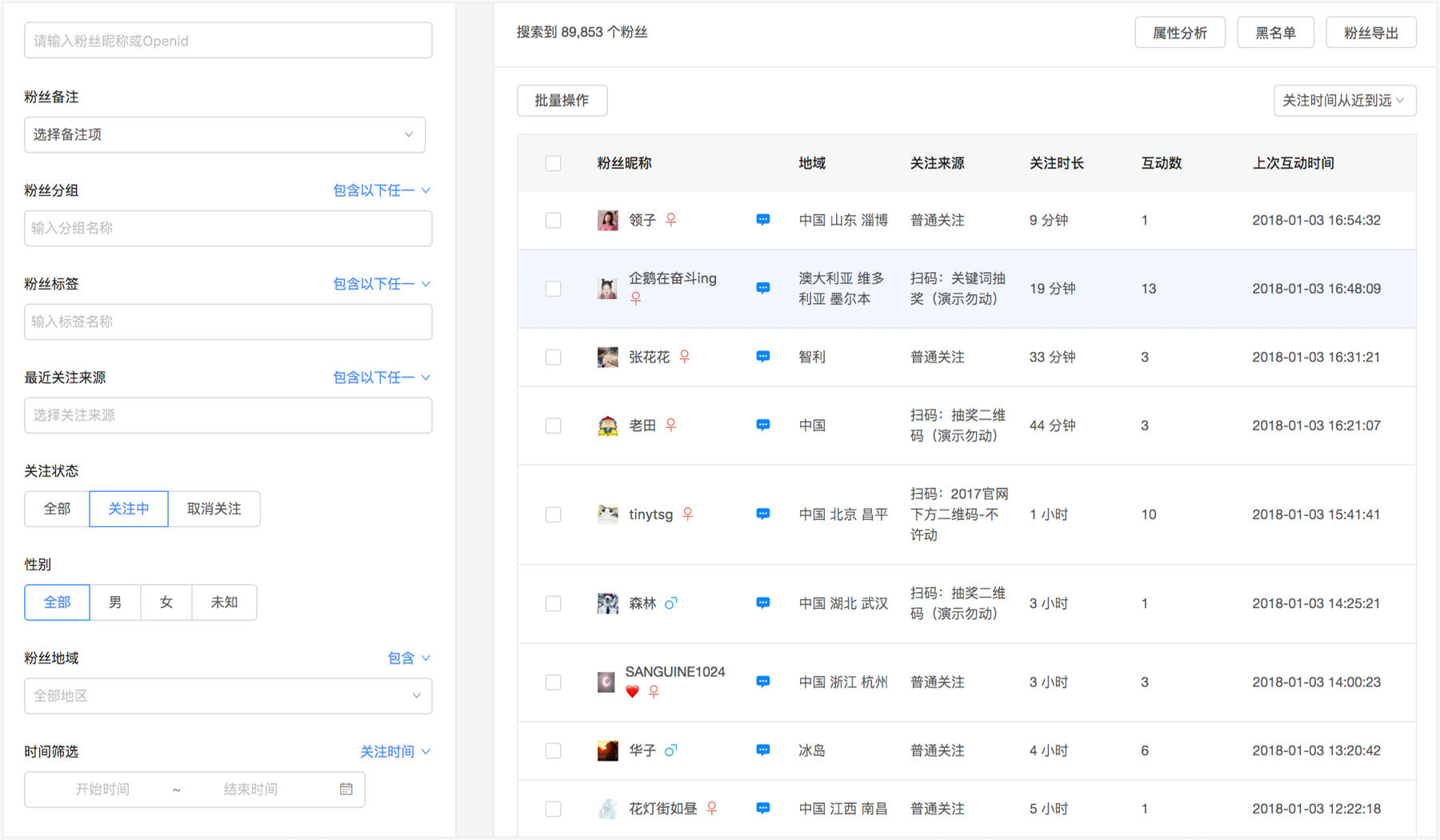Open chat with fan 领子
Image resolution: width=1440 pixels, height=840 pixels.
763,219
